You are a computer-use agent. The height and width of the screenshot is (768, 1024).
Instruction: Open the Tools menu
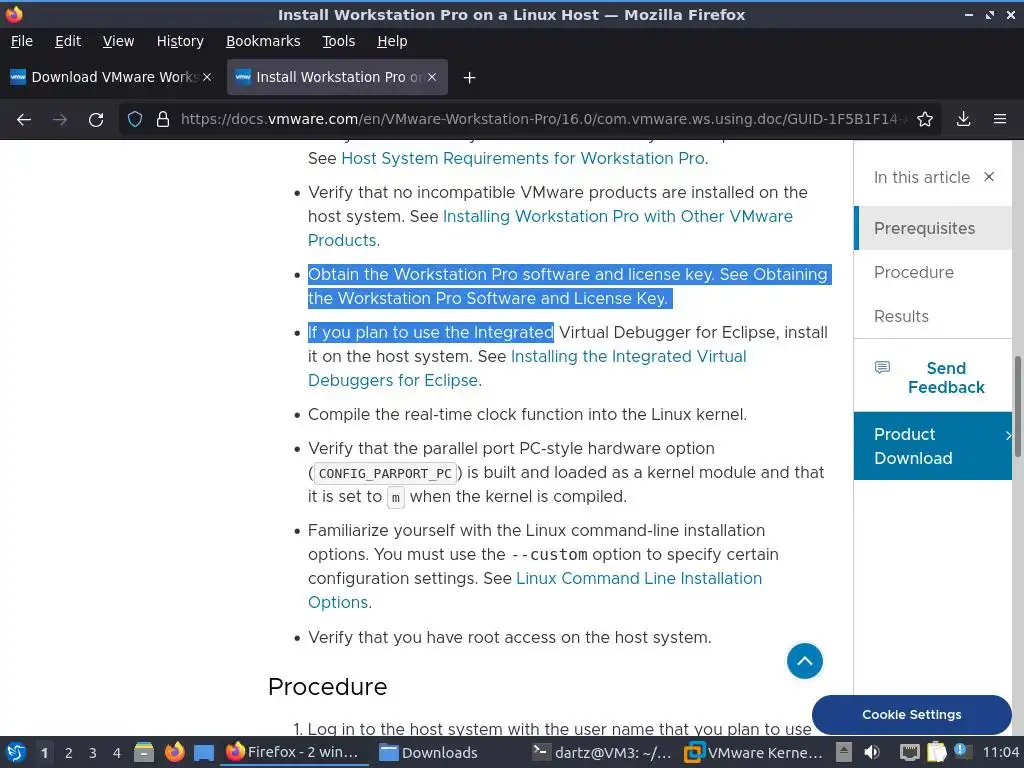tap(338, 41)
